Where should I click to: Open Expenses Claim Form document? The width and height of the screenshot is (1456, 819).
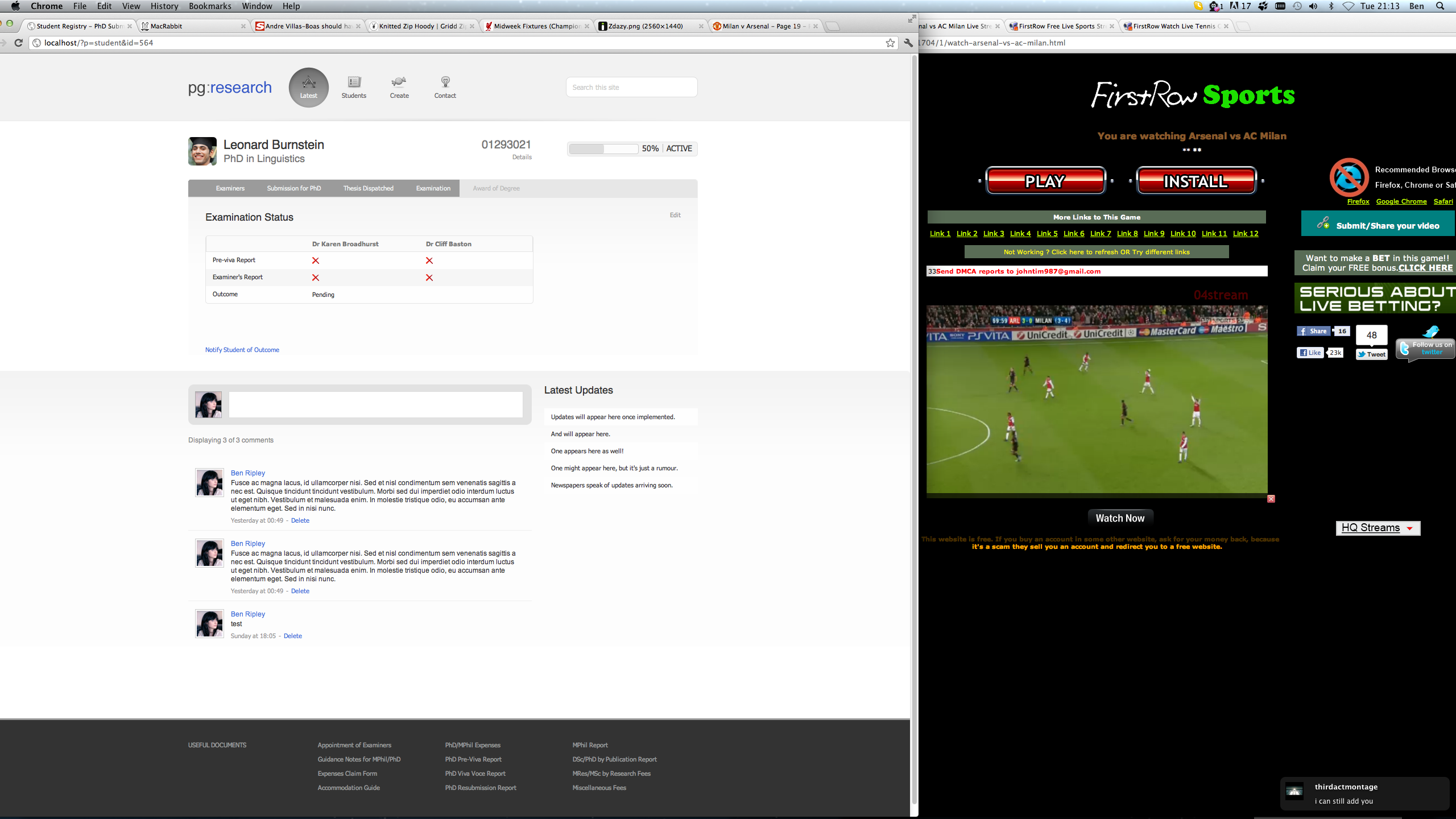pyautogui.click(x=348, y=773)
